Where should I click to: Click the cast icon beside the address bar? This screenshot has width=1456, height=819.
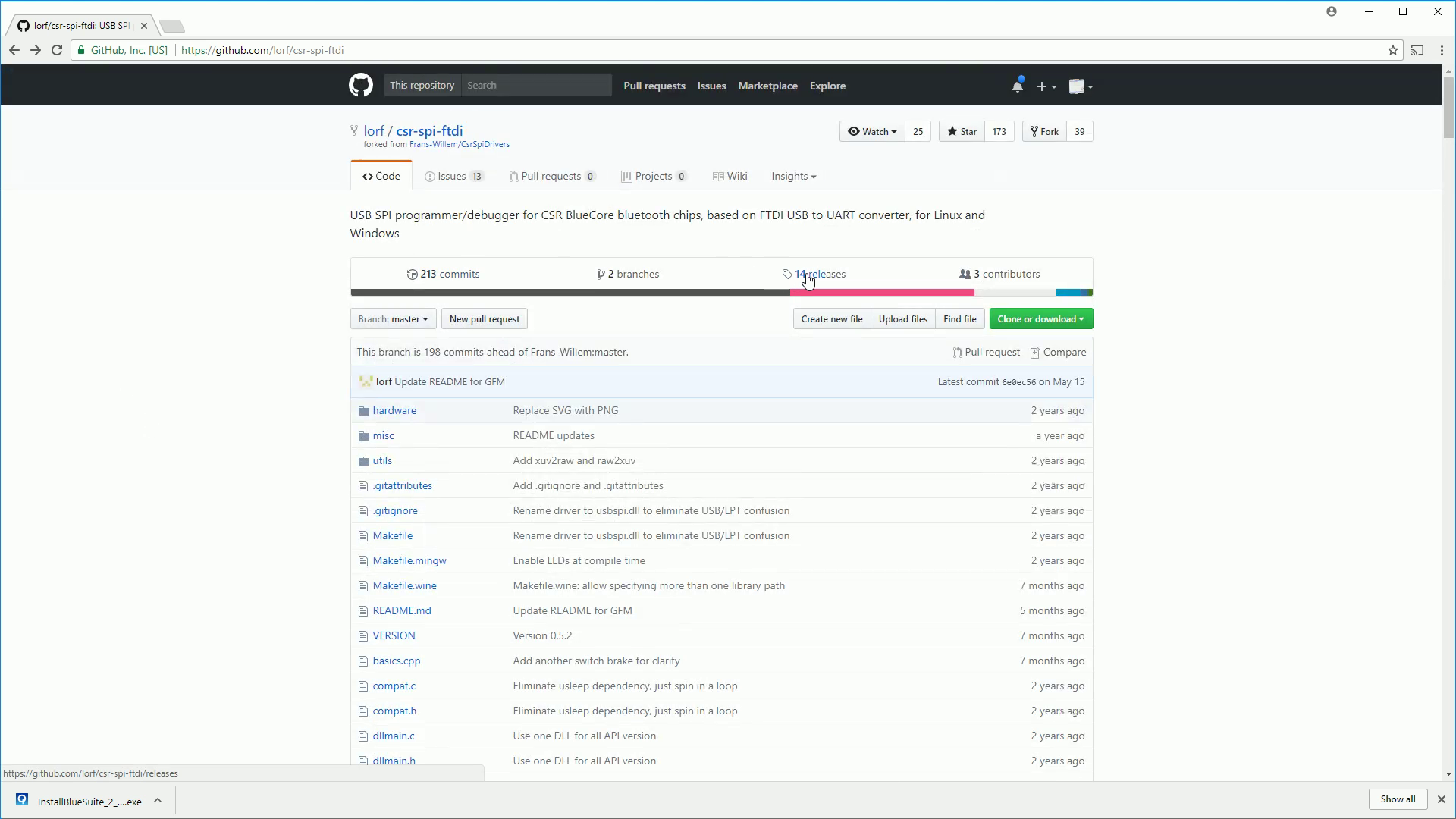click(1417, 50)
